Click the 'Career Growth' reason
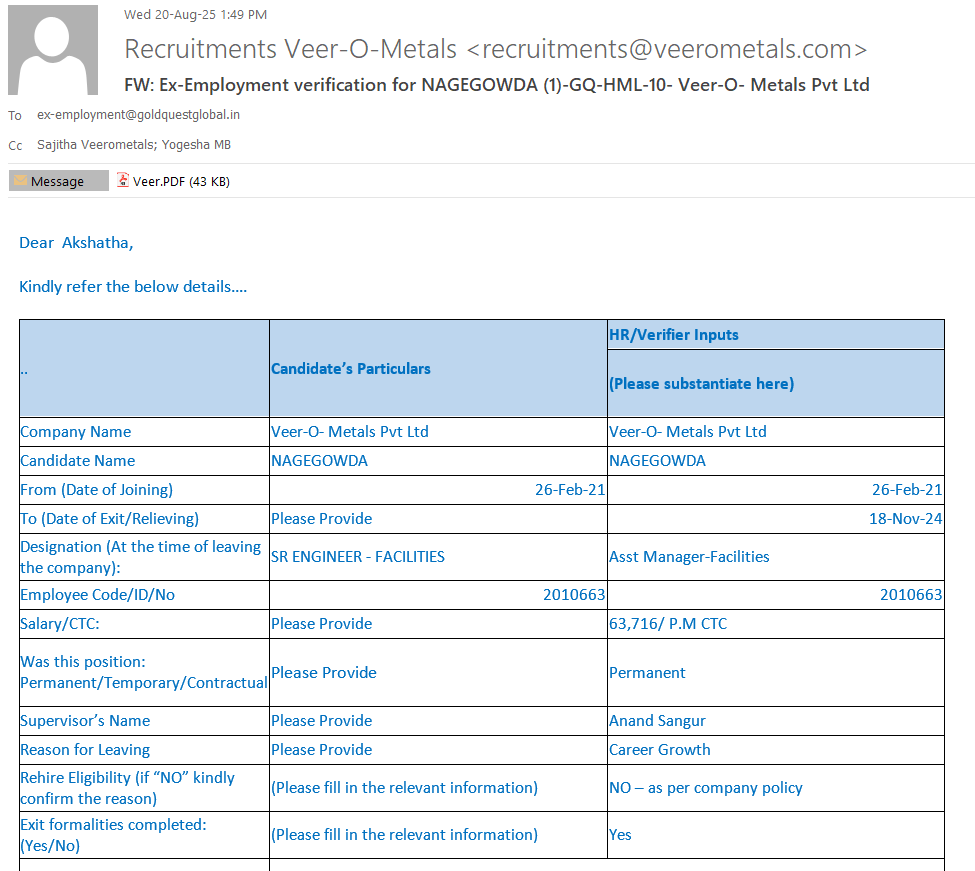Image resolution: width=975 pixels, height=871 pixels. click(660, 750)
